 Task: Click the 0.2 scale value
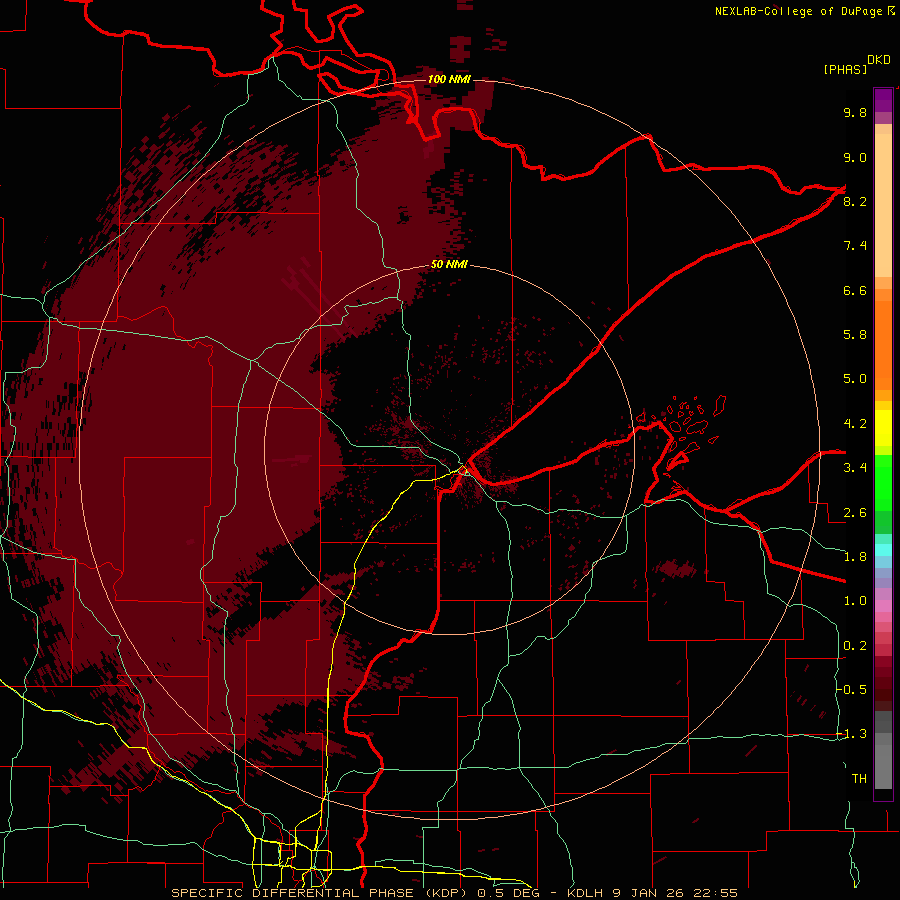click(855, 646)
